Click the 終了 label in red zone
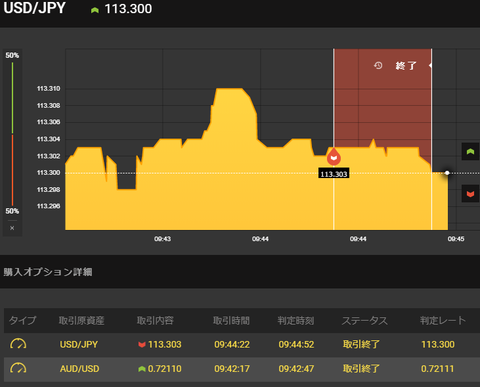 [x=406, y=66]
